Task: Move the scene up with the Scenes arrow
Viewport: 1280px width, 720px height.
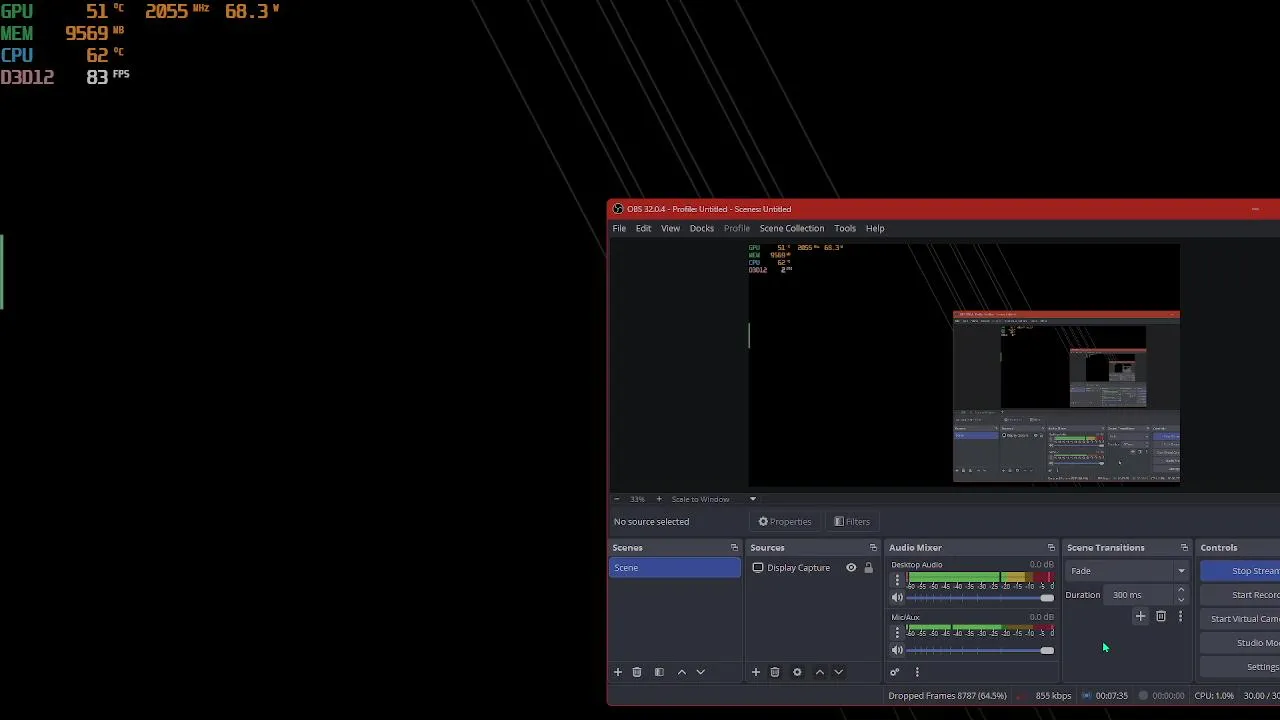Action: (x=682, y=672)
